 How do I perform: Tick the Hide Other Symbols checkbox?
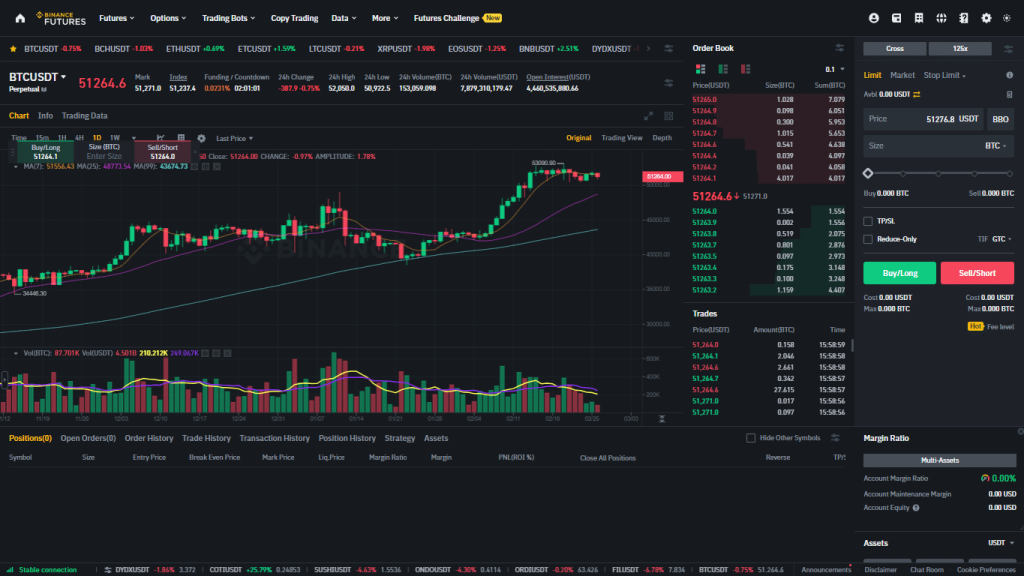(751, 438)
